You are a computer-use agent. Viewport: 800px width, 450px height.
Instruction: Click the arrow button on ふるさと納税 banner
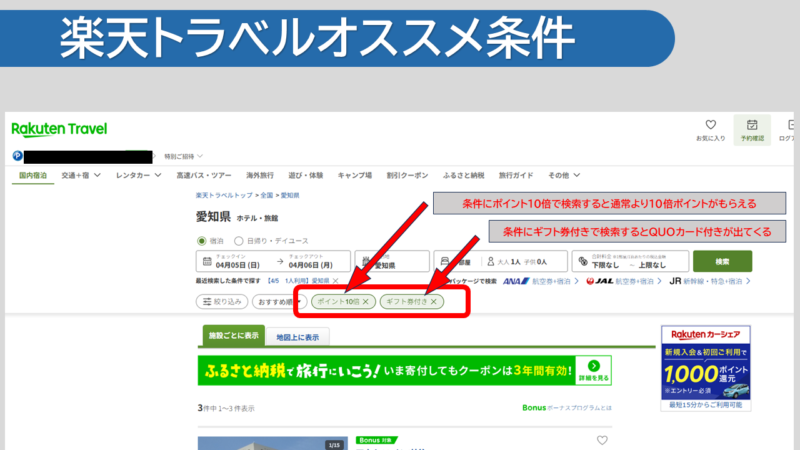click(x=593, y=366)
